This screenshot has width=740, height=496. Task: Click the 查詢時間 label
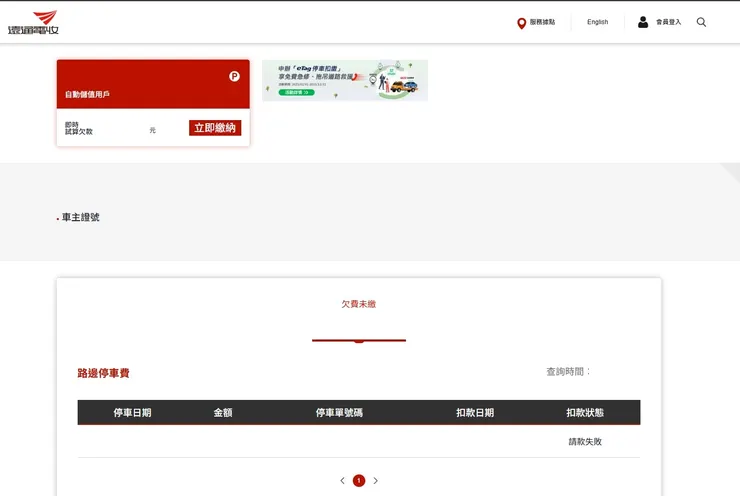pyautogui.click(x=568, y=372)
